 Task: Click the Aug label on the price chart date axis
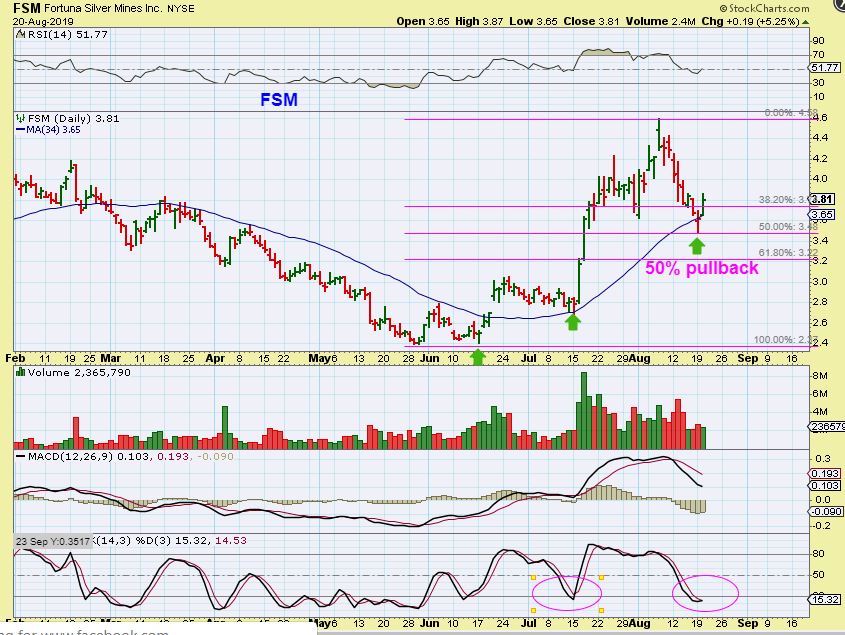click(640, 358)
